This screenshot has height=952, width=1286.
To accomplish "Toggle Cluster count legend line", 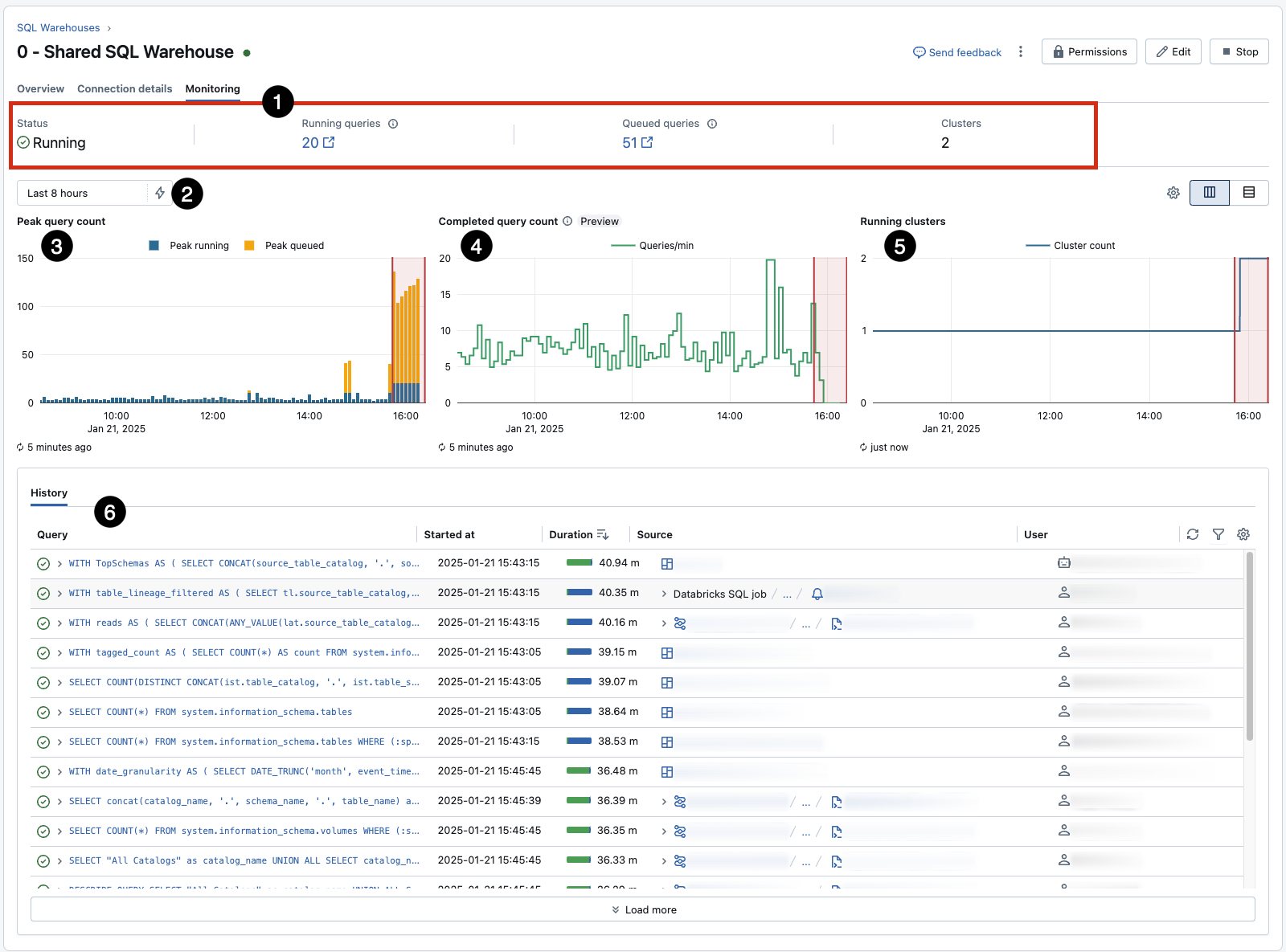I will pyautogui.click(x=1038, y=246).
